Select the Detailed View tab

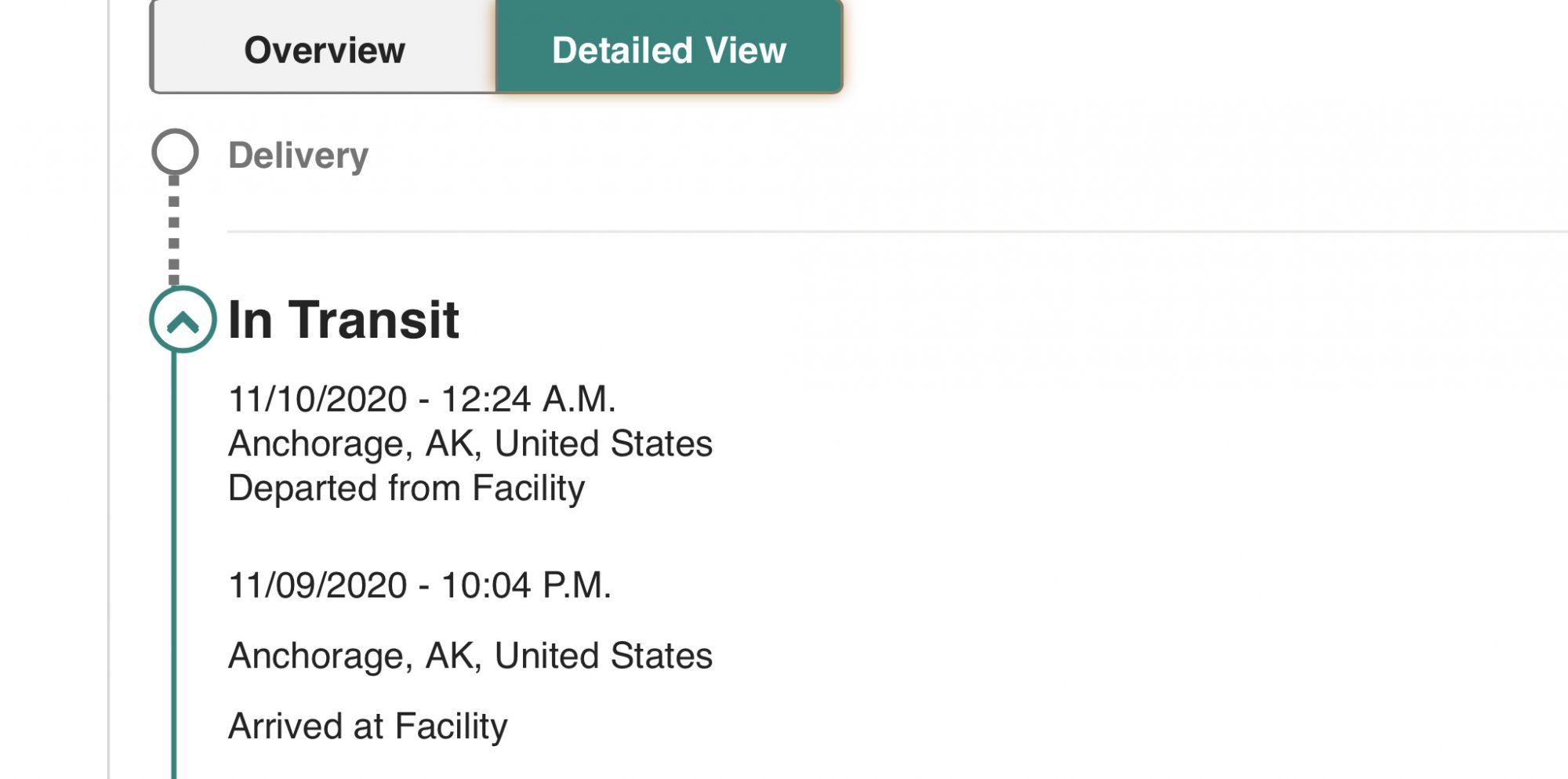click(x=669, y=50)
